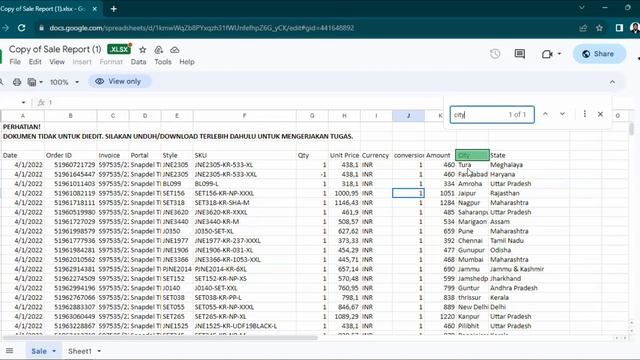Click the horizontal scrollbar
The image size is (640, 360).
(159, 338)
